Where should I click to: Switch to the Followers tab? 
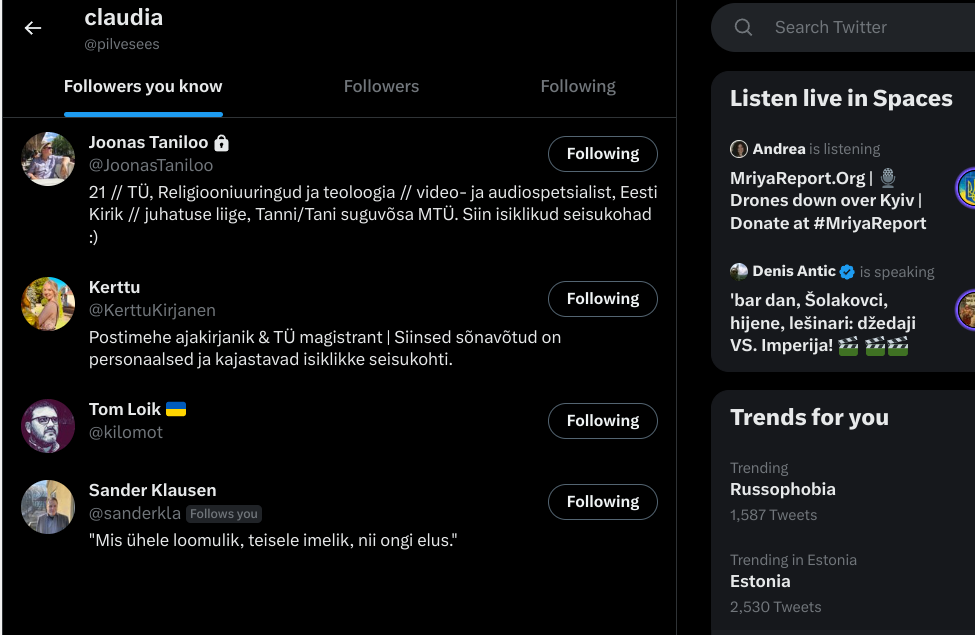[x=381, y=86]
